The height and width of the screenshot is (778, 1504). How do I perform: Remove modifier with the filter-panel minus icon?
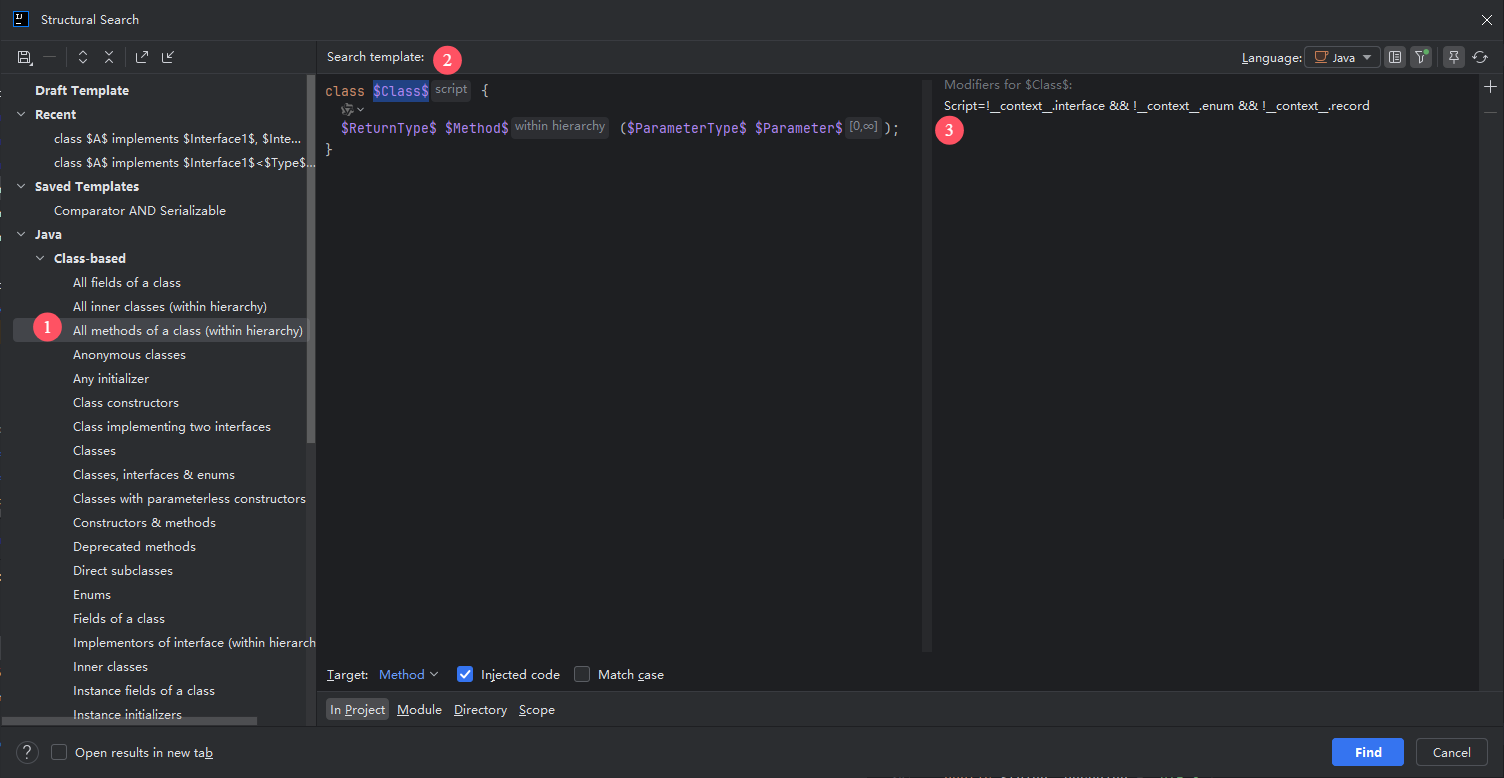pyautogui.click(x=1491, y=112)
